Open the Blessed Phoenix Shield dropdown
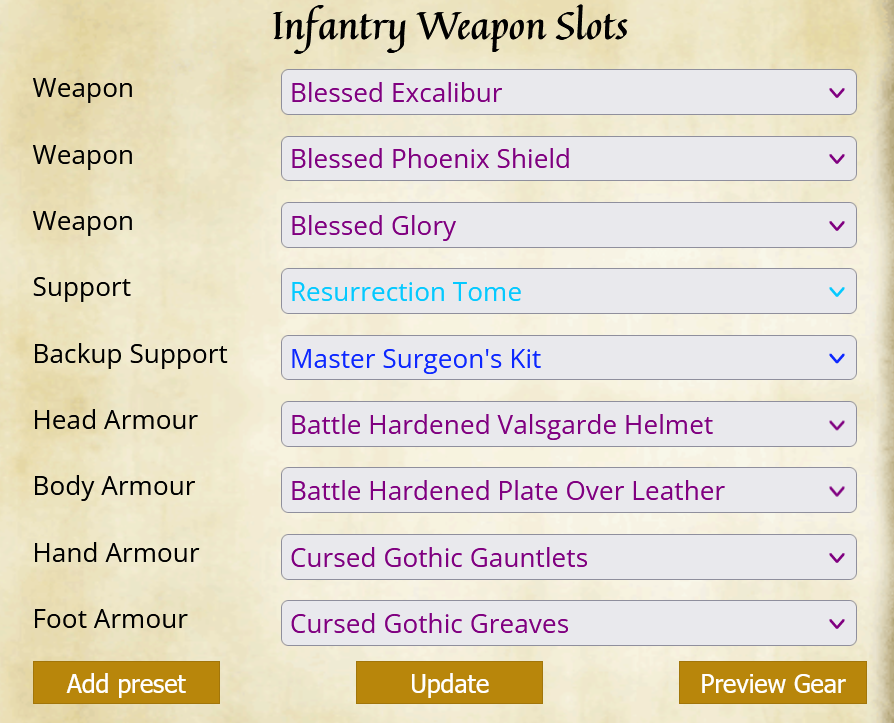The width and height of the screenshot is (894, 723). click(x=568, y=159)
